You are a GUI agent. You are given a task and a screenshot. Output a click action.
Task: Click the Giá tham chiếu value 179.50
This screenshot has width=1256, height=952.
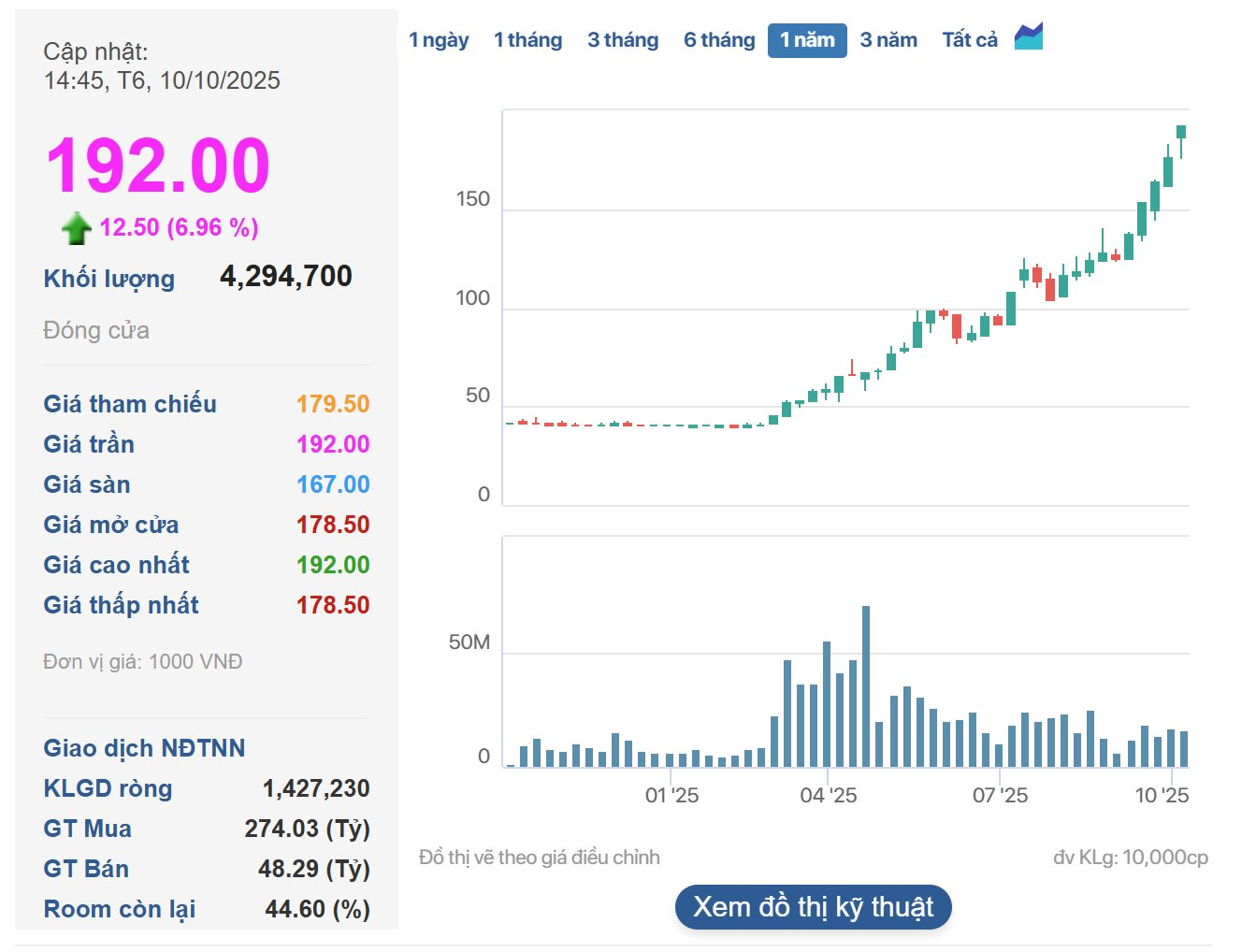(x=333, y=404)
